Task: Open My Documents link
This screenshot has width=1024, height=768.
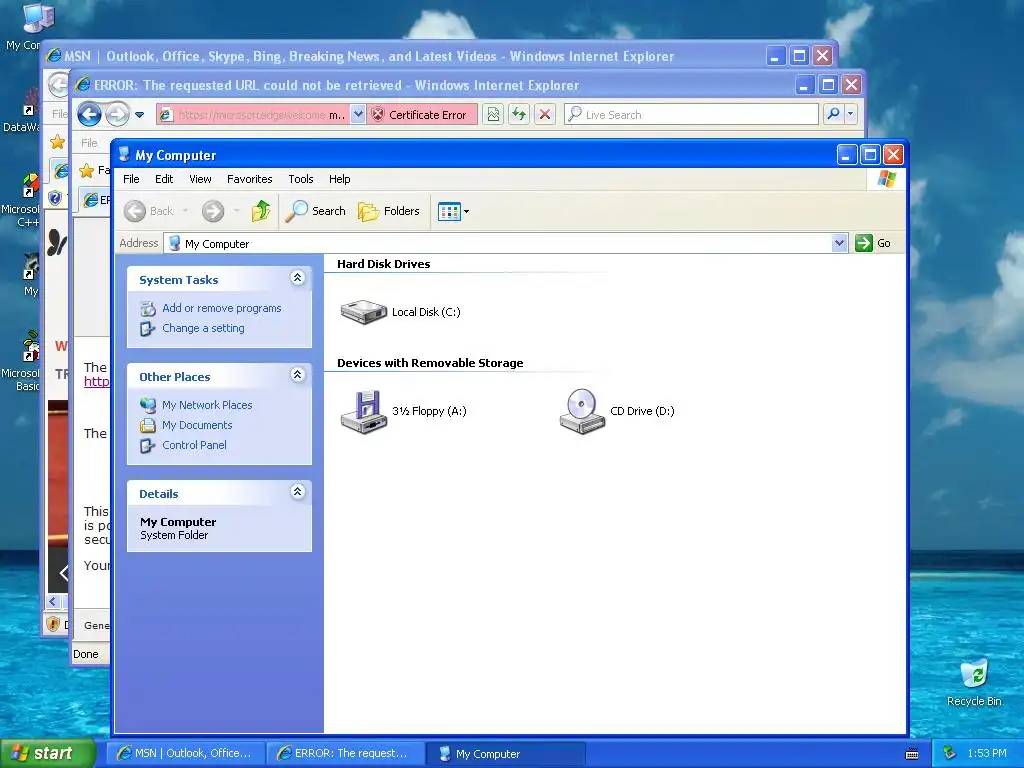Action: 197,425
